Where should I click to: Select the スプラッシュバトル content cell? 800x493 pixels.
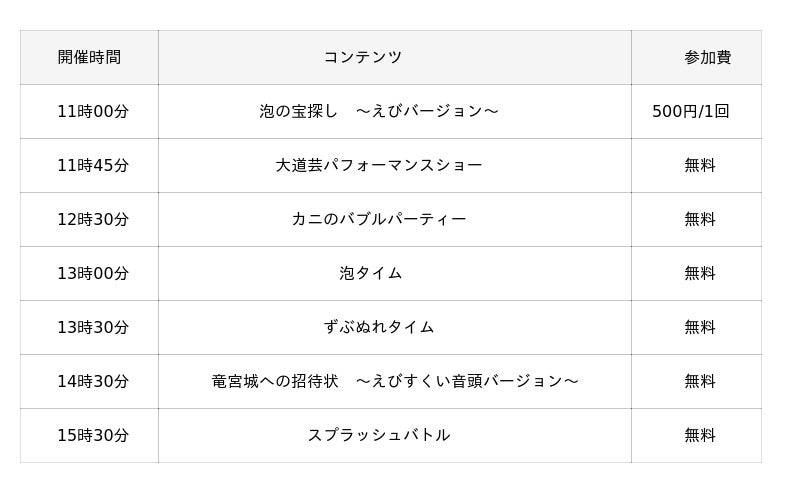(379, 435)
